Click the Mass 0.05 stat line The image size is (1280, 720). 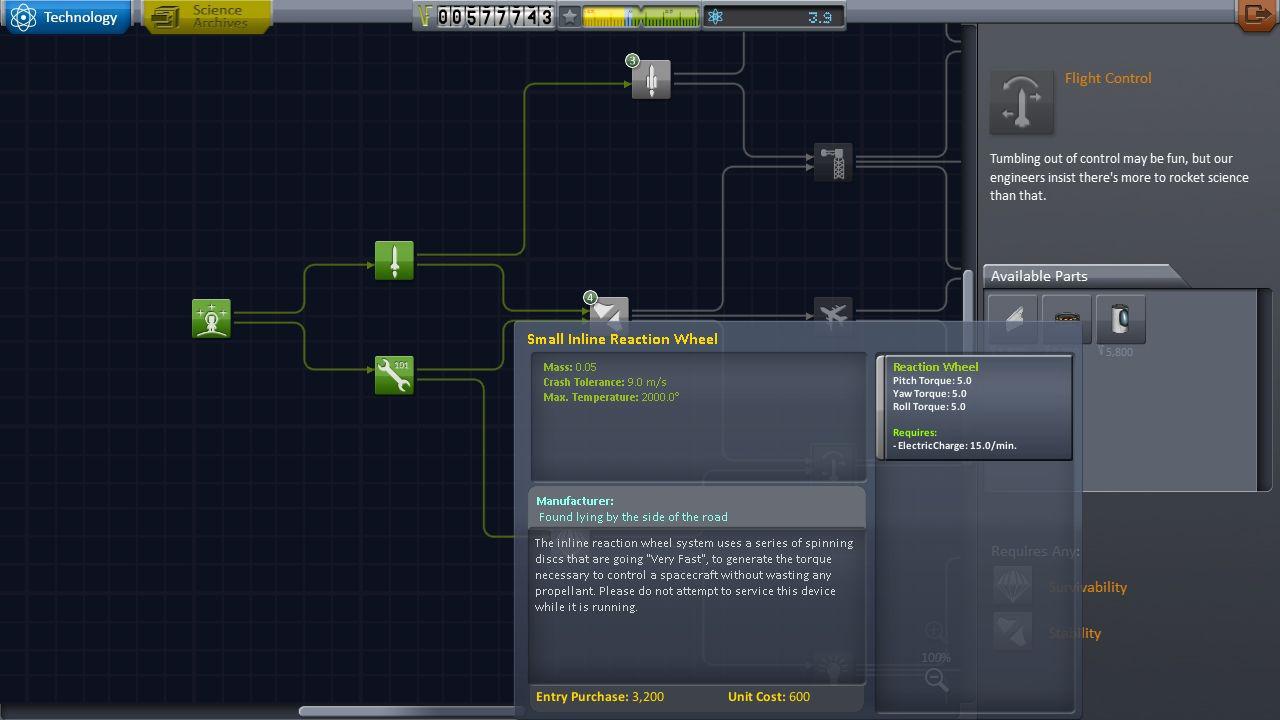pos(569,367)
